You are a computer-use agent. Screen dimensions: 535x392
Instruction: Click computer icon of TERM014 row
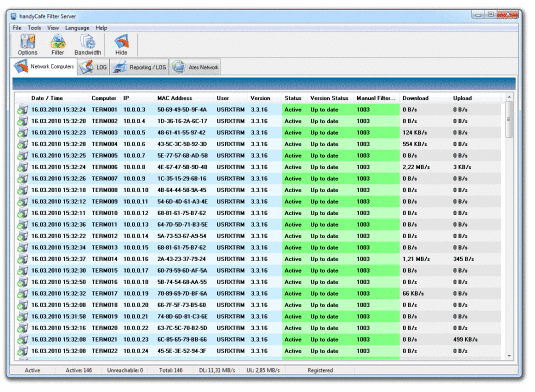(23, 259)
